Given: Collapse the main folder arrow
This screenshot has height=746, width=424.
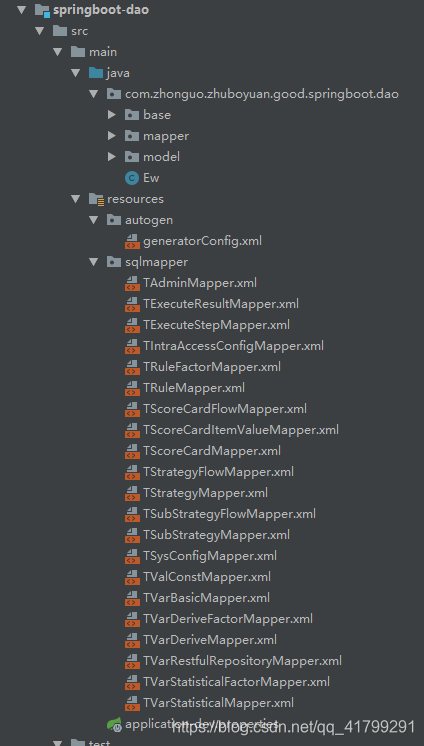Looking at the screenshot, I should coord(58,52).
